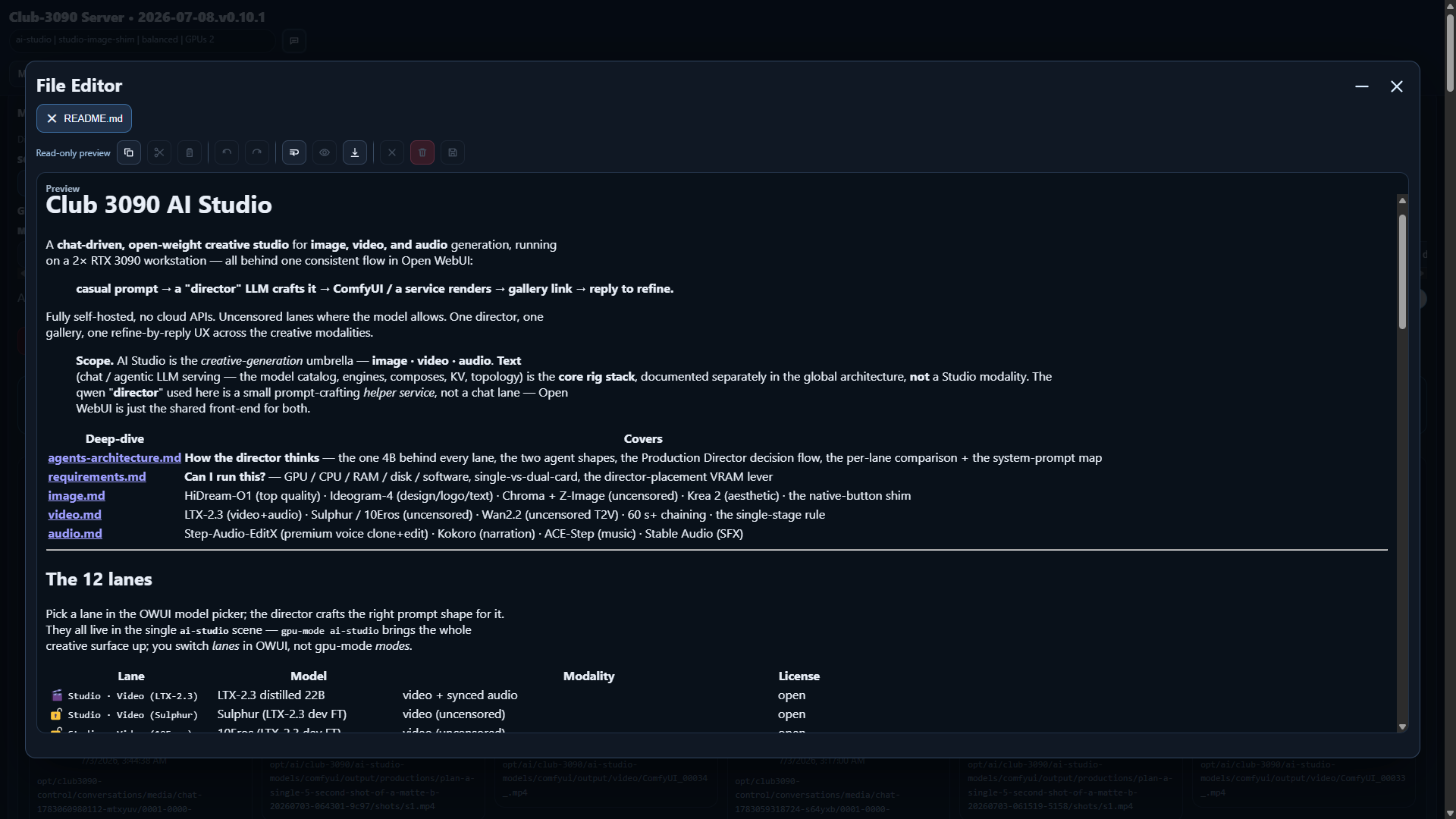Click the "Read-only preview" label
The height and width of the screenshot is (819, 1456).
point(73,153)
